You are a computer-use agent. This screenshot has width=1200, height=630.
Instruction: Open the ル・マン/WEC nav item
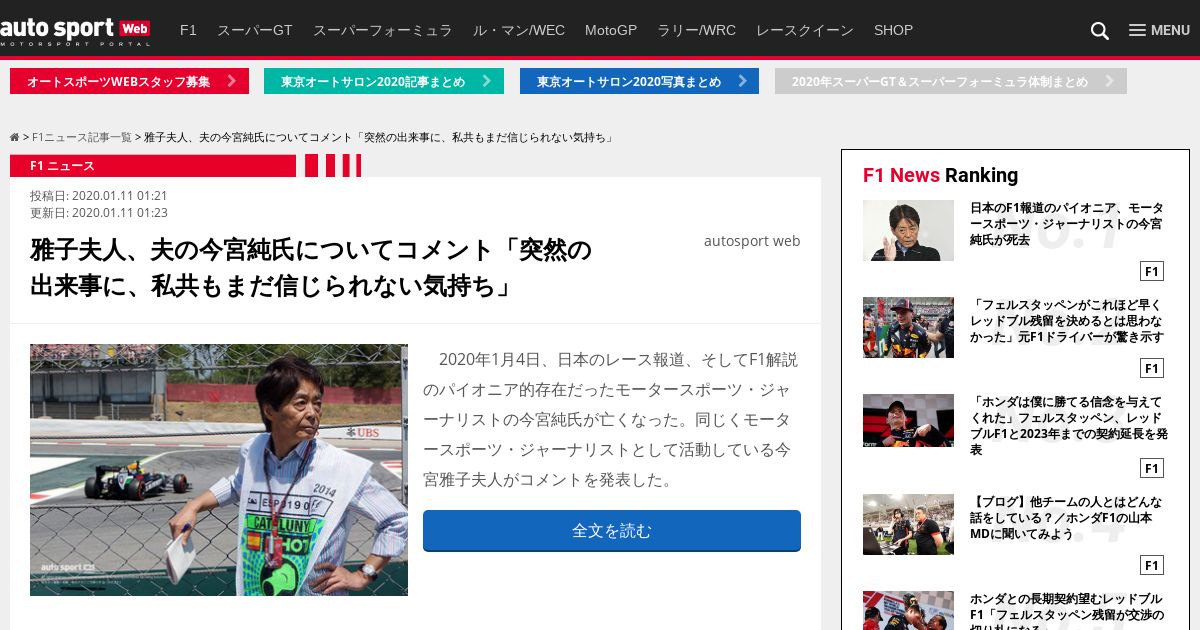[519, 30]
